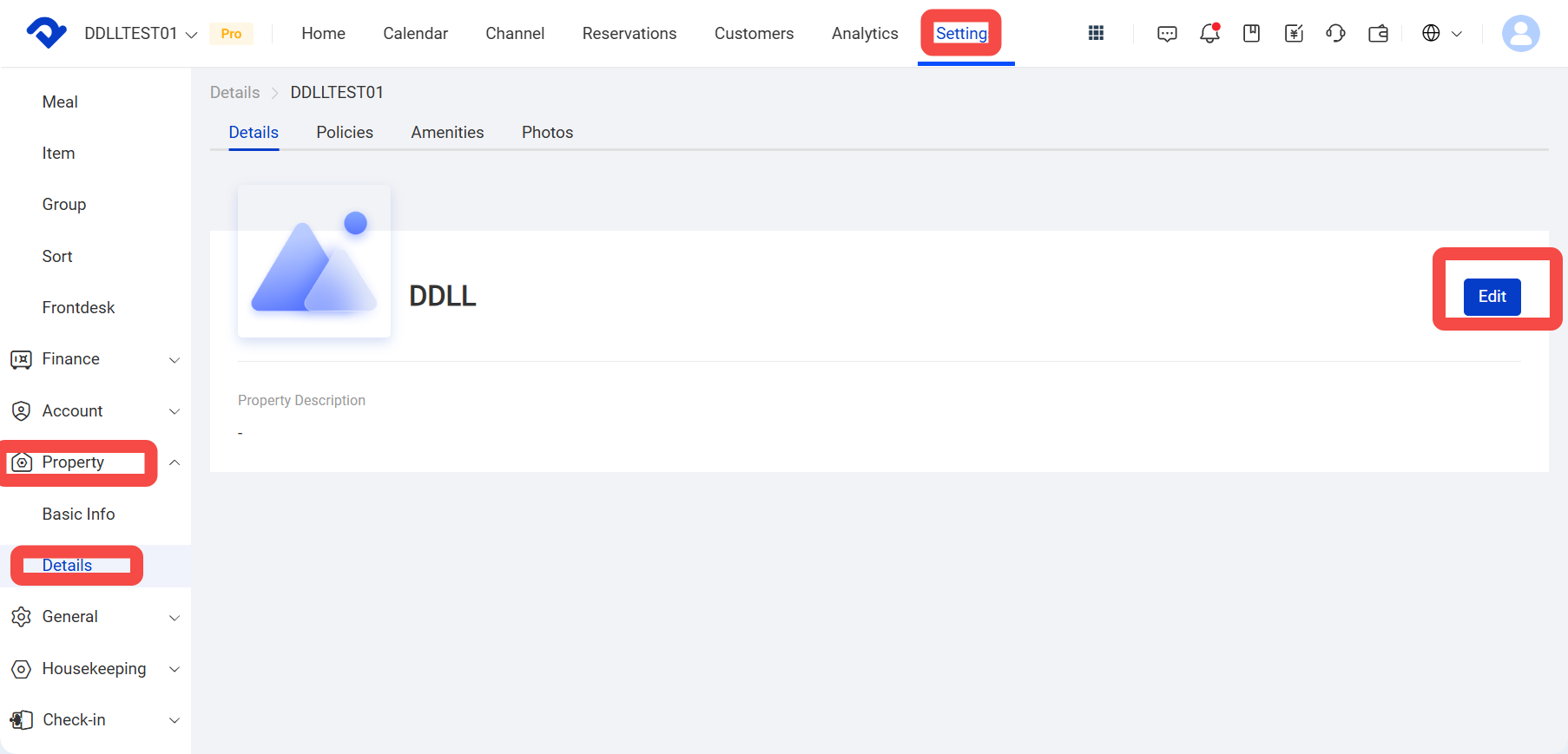Open the language dropdown arrow

[x=1457, y=34]
